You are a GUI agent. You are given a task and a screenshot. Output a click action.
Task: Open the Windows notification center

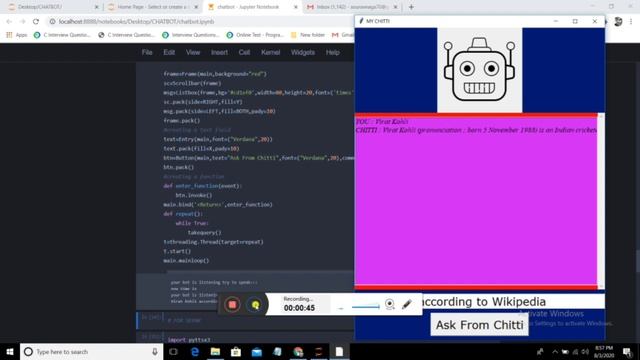[x=627, y=351]
